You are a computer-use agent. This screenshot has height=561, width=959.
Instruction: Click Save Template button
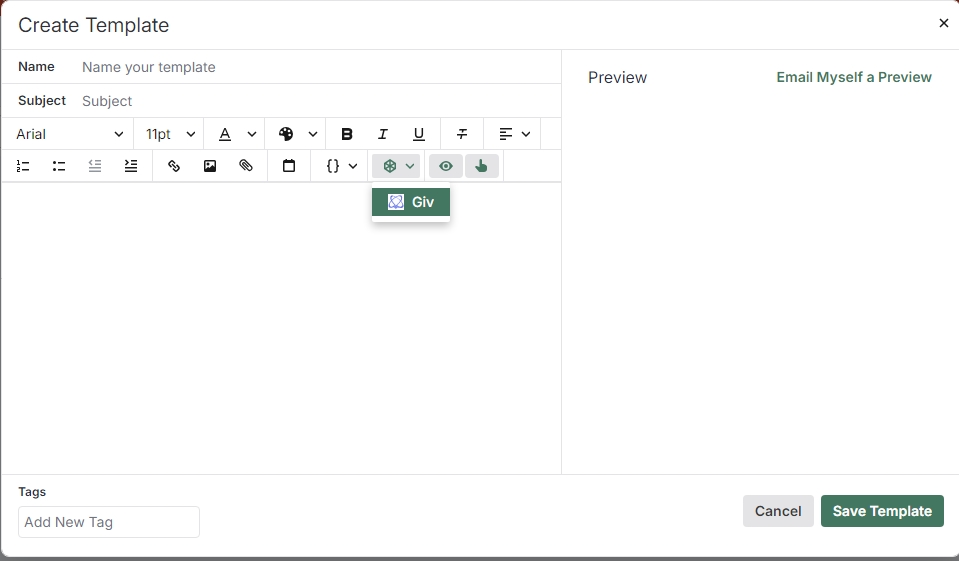(x=882, y=511)
